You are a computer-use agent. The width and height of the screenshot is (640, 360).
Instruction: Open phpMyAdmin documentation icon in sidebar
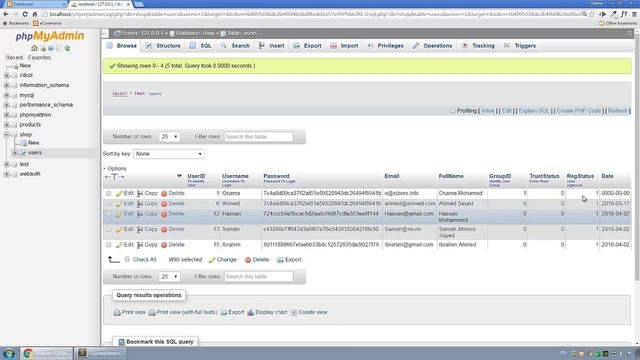51,48
